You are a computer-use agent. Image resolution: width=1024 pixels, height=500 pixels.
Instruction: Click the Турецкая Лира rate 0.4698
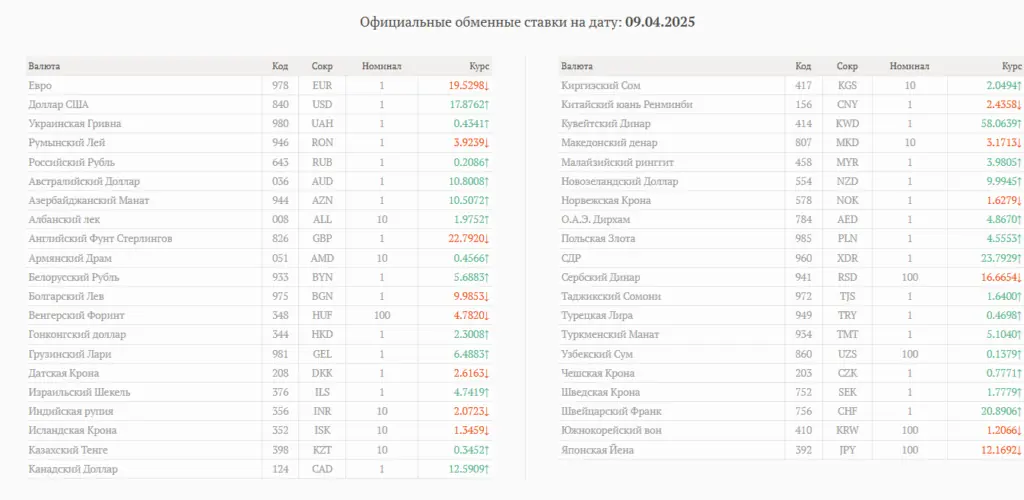1002,315
